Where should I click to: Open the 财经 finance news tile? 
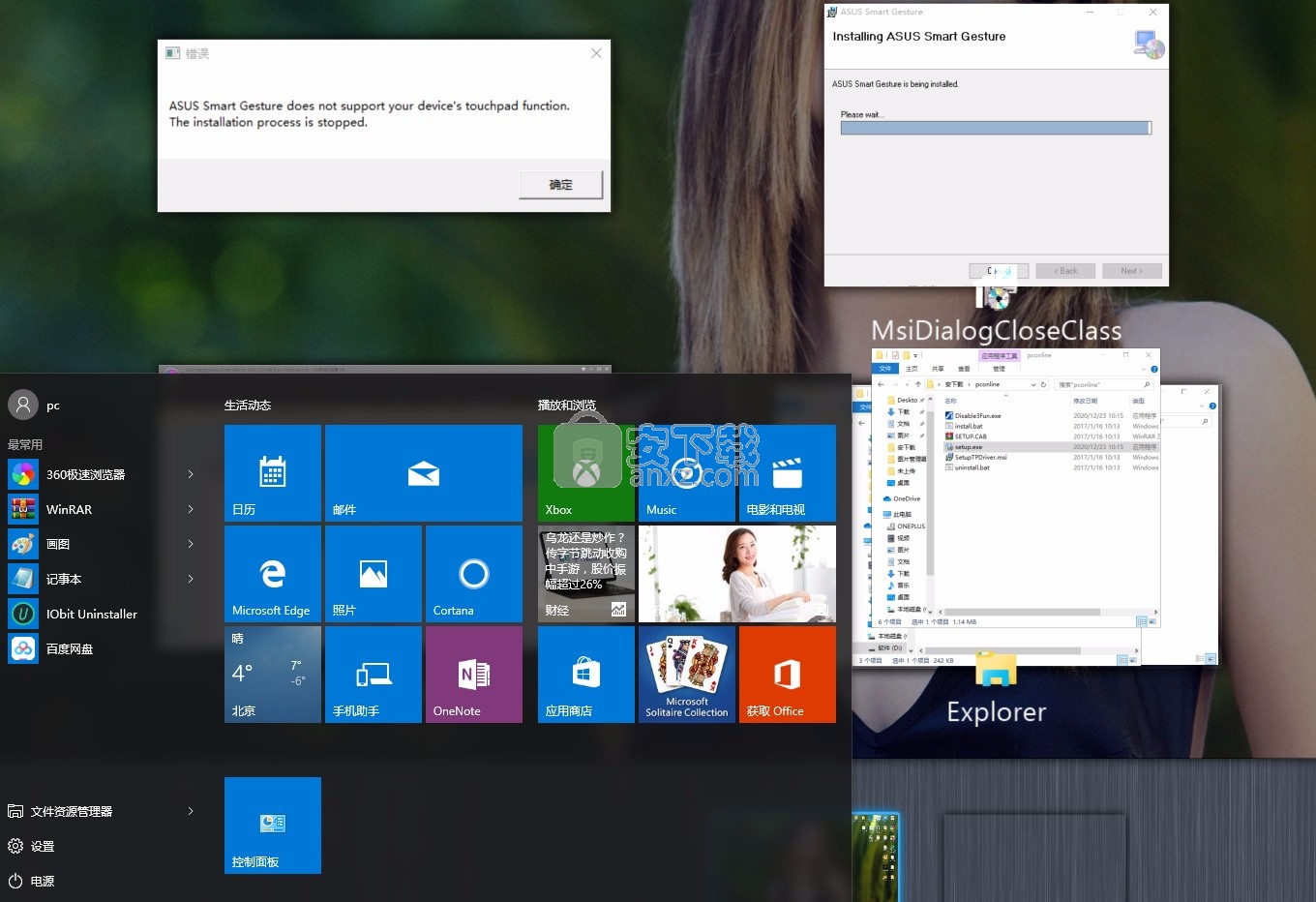[x=586, y=574]
